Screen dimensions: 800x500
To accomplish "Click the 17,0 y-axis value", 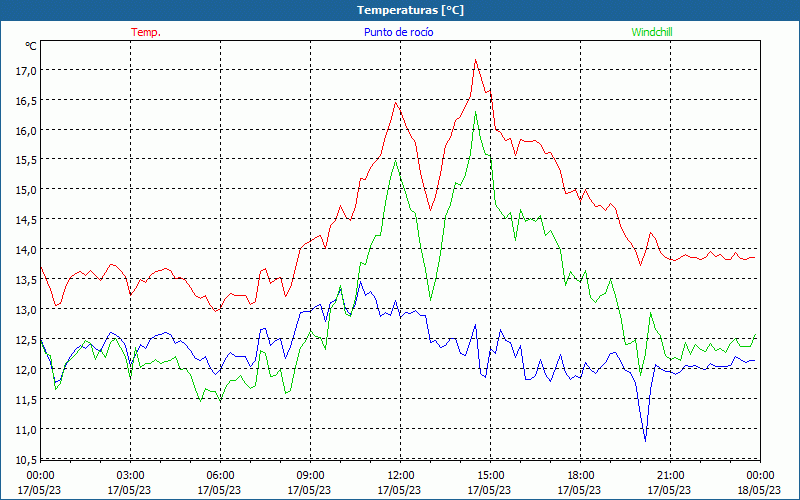I will tap(25, 70).
